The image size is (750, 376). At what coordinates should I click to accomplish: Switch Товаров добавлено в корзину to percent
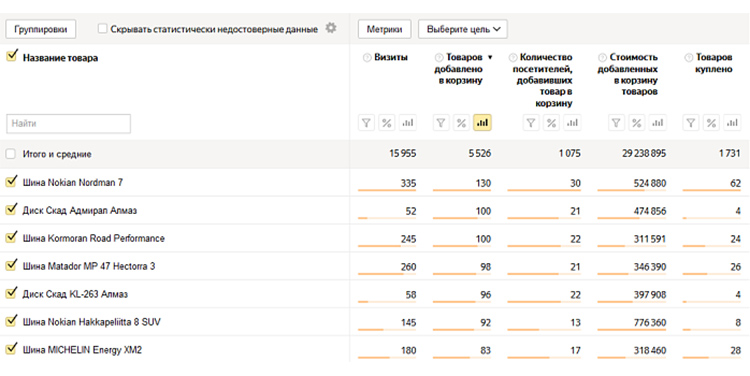462,123
